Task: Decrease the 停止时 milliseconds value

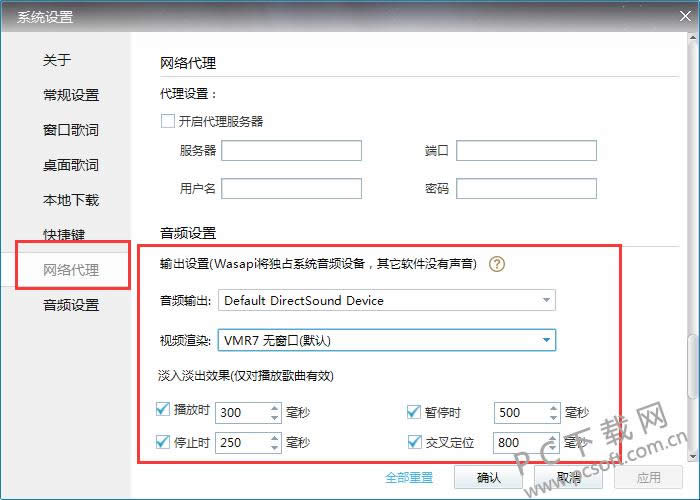Action: click(274, 447)
